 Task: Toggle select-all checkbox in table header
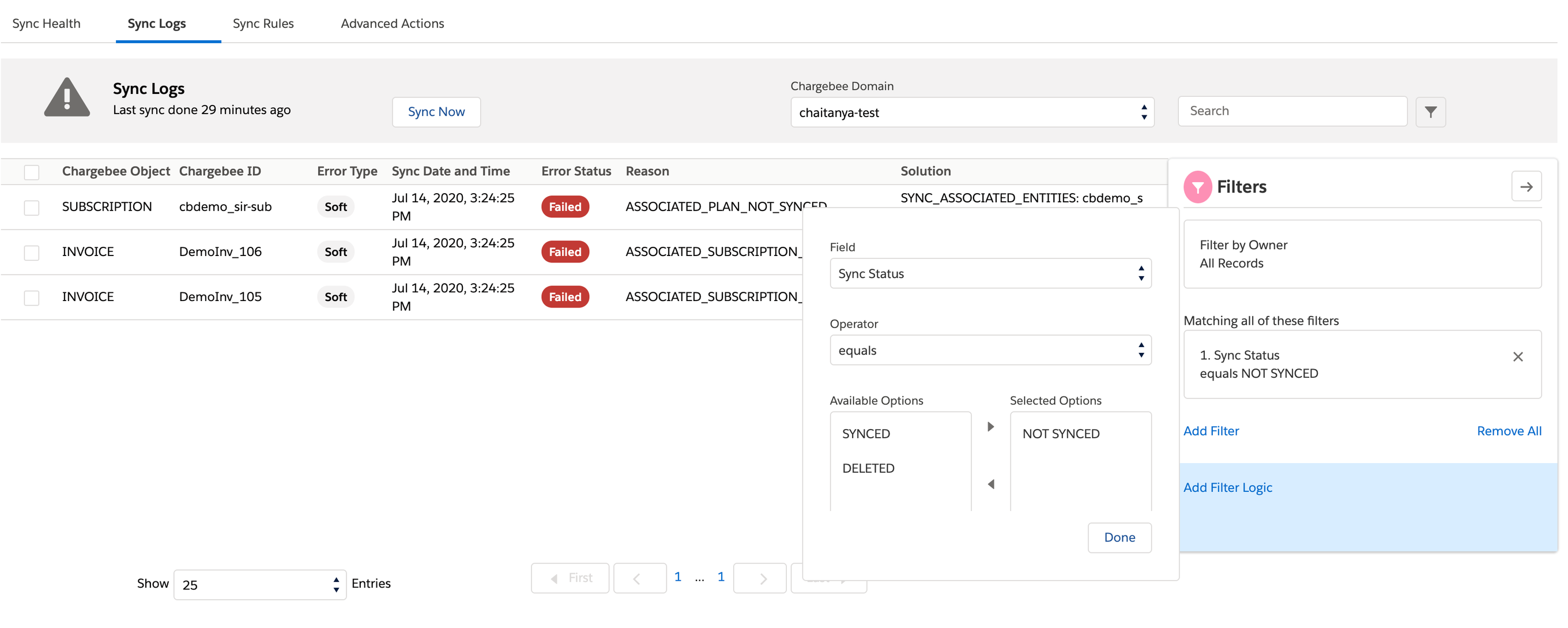click(x=32, y=172)
